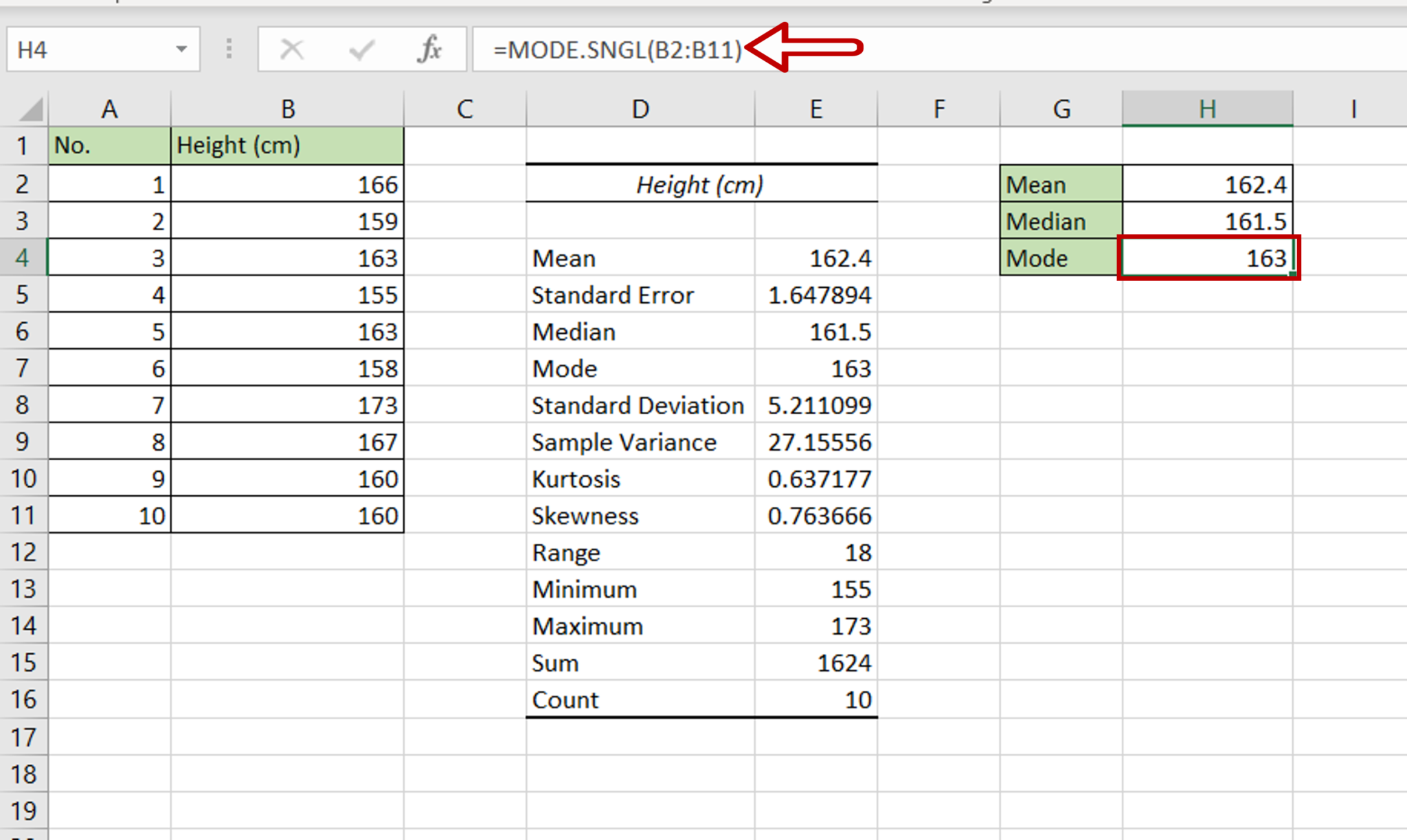Select row 11 by its row header

[23, 515]
